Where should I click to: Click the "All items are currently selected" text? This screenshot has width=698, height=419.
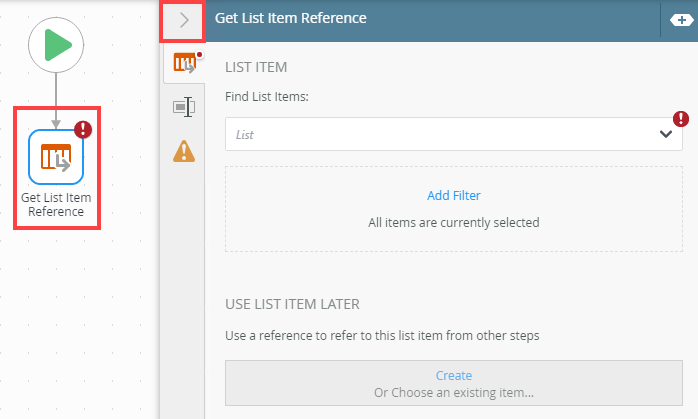point(454,222)
